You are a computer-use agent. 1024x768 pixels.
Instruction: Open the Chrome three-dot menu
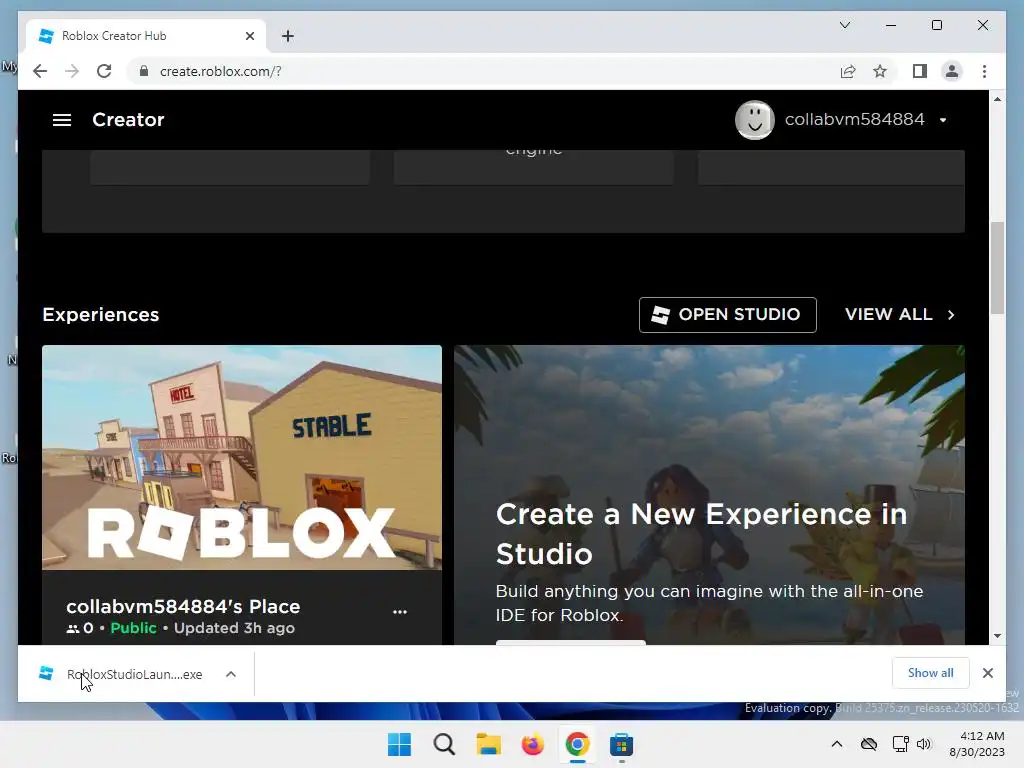(984, 71)
